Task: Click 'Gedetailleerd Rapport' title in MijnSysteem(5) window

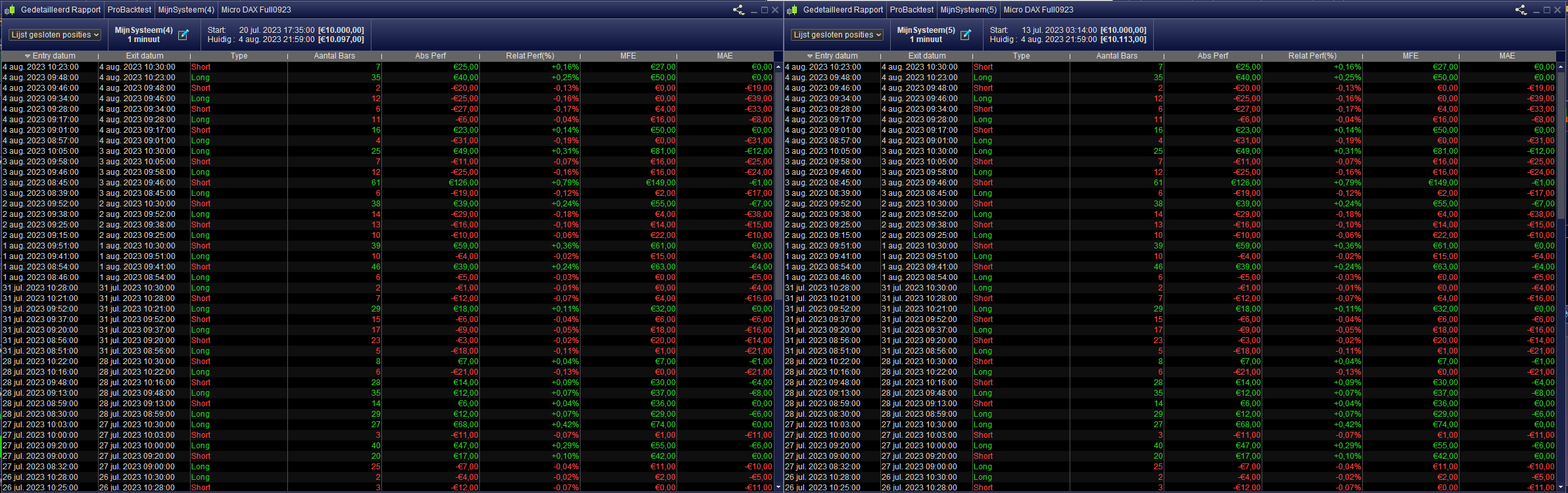Action: coord(843,10)
